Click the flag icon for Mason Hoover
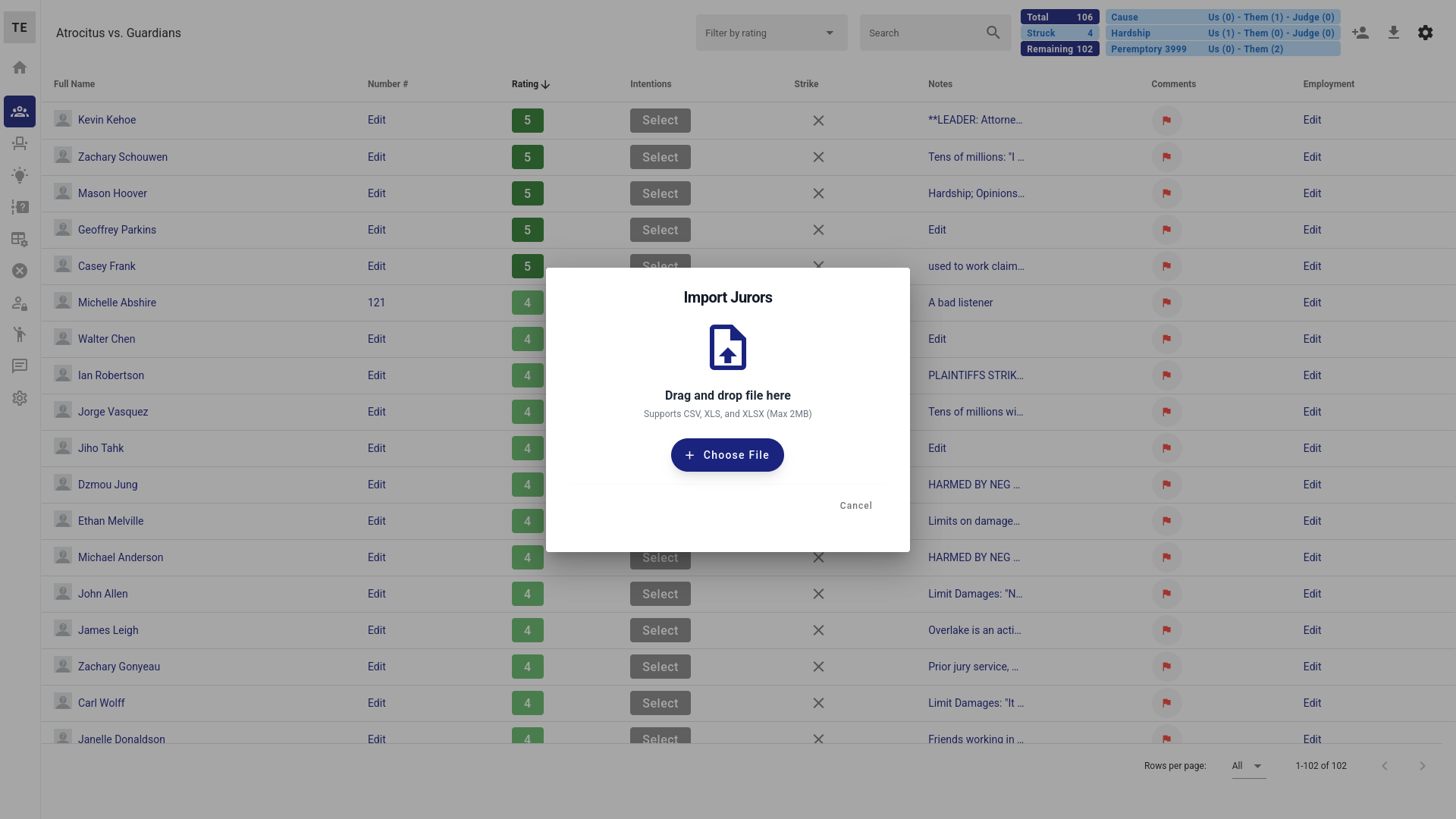The height and width of the screenshot is (819, 1456). [1167, 193]
